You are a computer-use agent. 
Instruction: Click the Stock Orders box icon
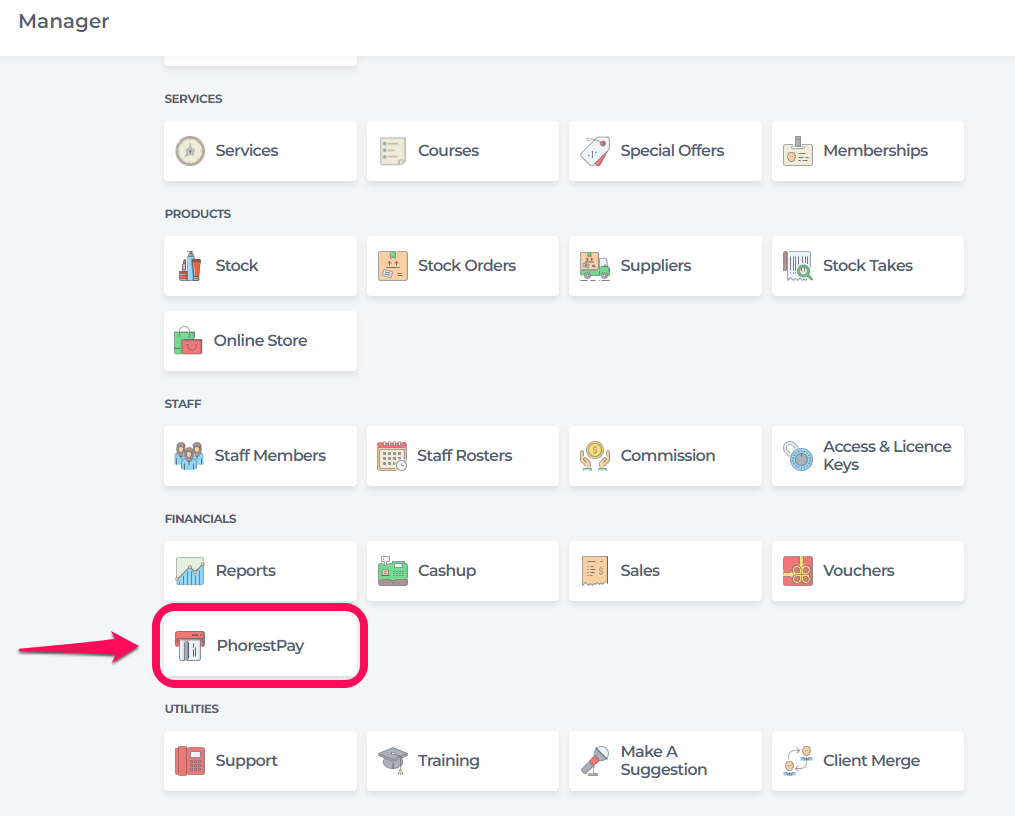tap(393, 266)
